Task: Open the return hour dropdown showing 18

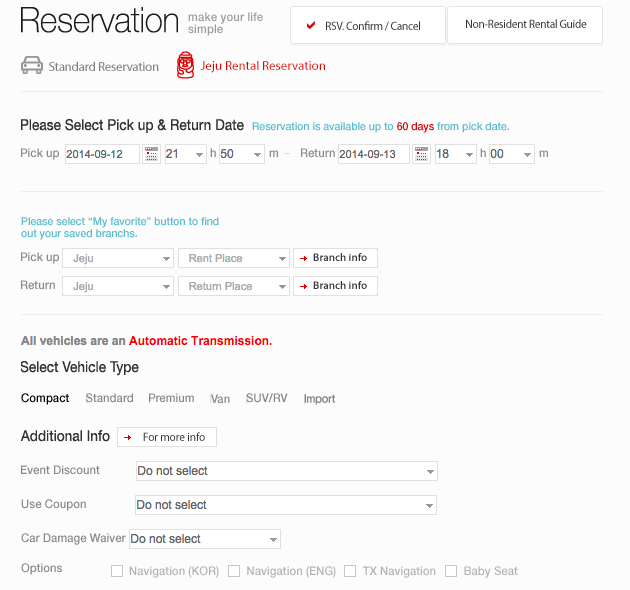Action: click(x=456, y=154)
